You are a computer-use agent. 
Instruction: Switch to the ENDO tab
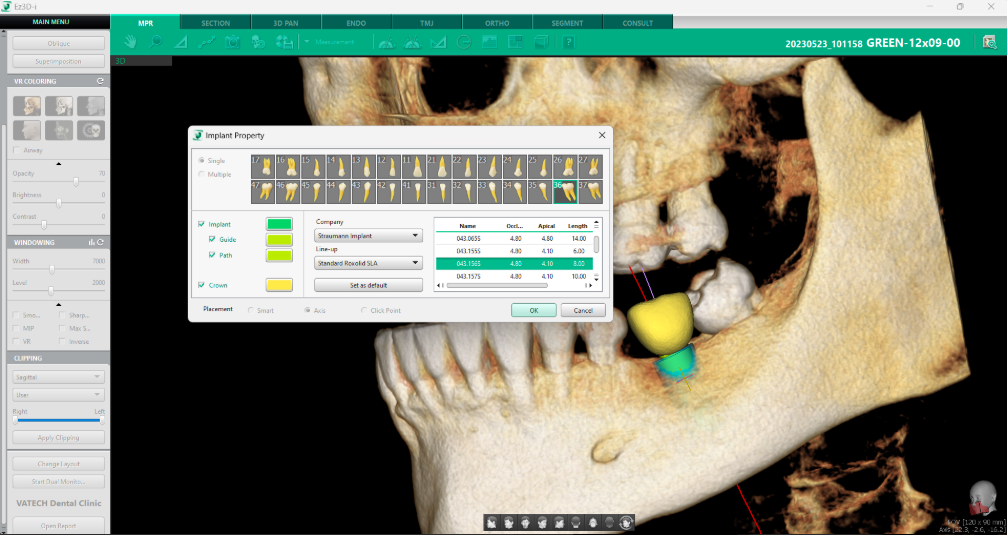click(x=357, y=22)
